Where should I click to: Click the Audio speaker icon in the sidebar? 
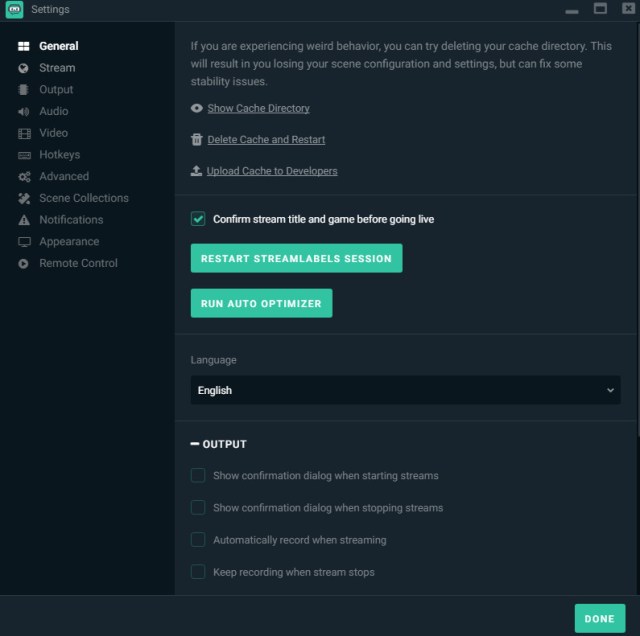(x=23, y=111)
